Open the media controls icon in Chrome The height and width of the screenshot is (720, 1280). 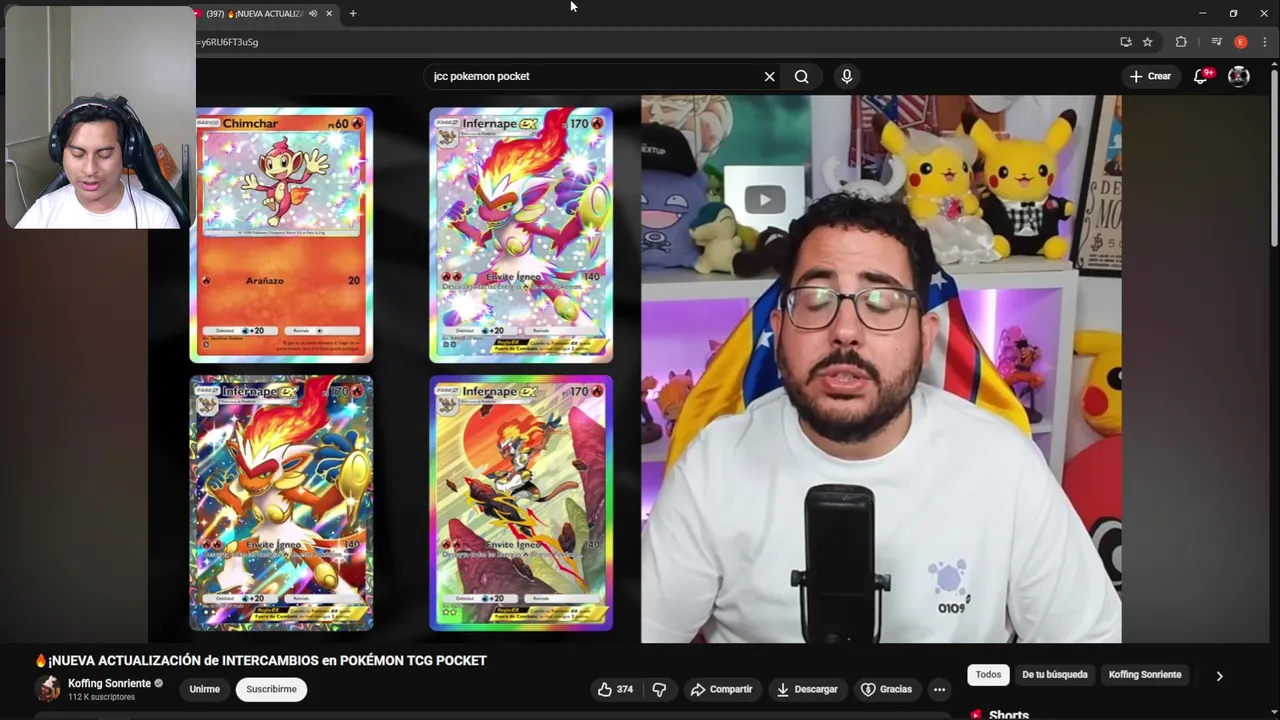coord(1217,42)
